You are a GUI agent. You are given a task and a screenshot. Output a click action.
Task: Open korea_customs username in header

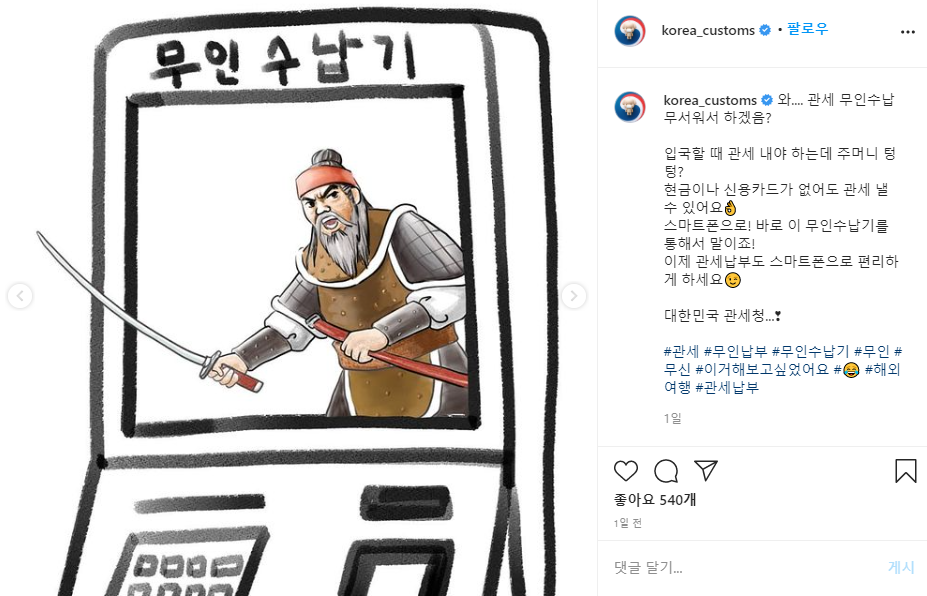click(708, 30)
